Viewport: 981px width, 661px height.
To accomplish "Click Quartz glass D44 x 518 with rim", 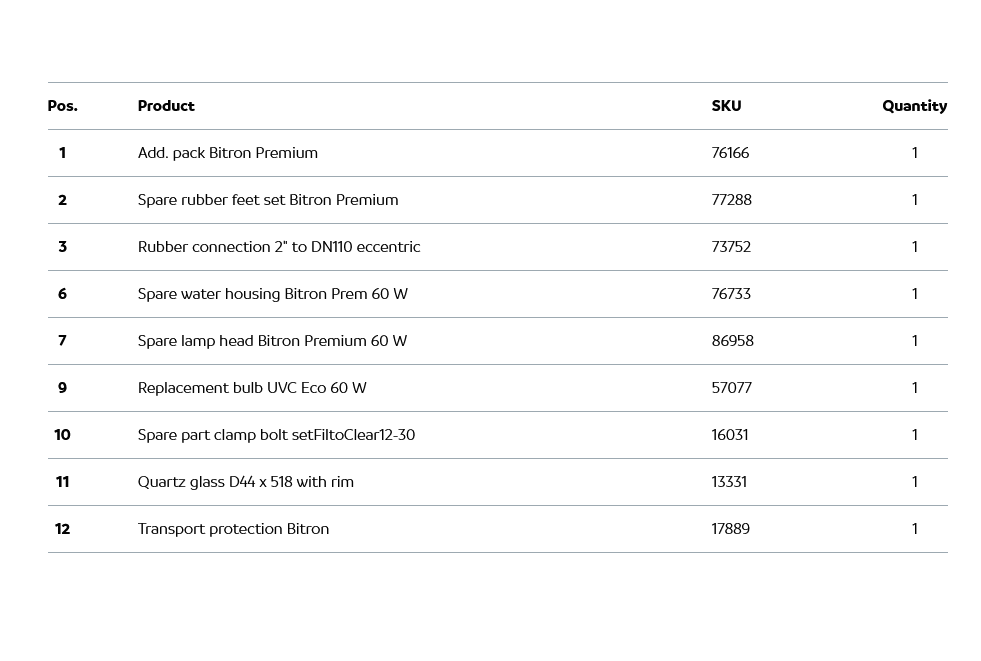I will point(246,482).
